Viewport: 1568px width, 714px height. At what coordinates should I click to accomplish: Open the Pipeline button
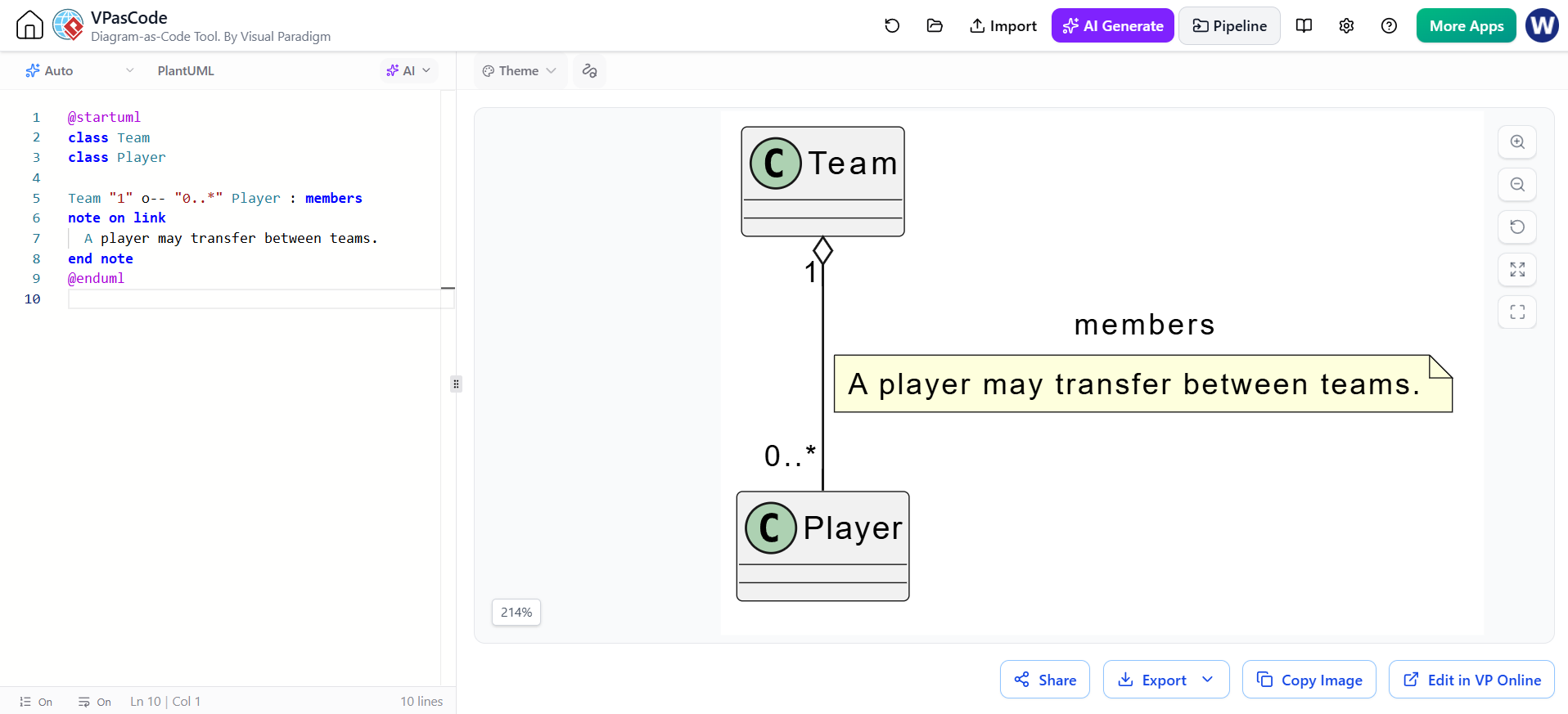click(1230, 25)
